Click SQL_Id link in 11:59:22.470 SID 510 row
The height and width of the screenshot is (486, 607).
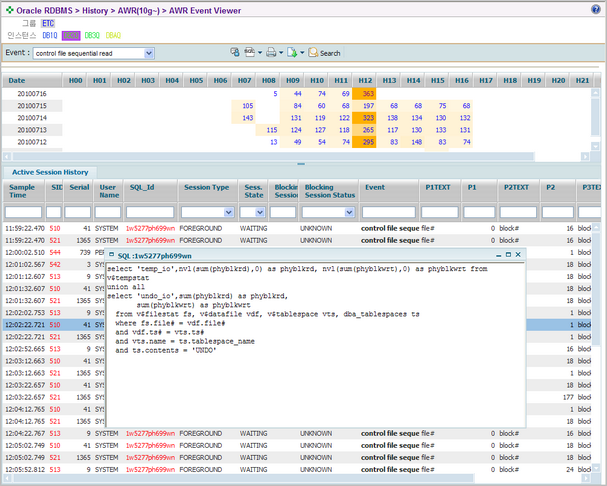pyautogui.click(x=150, y=228)
